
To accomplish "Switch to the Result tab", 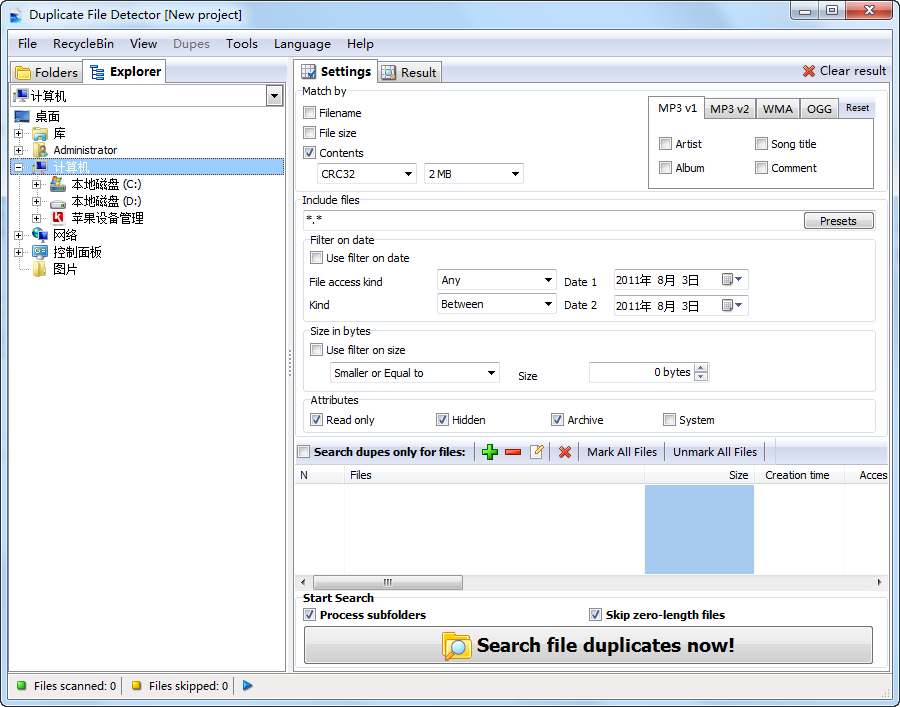I will click(409, 72).
